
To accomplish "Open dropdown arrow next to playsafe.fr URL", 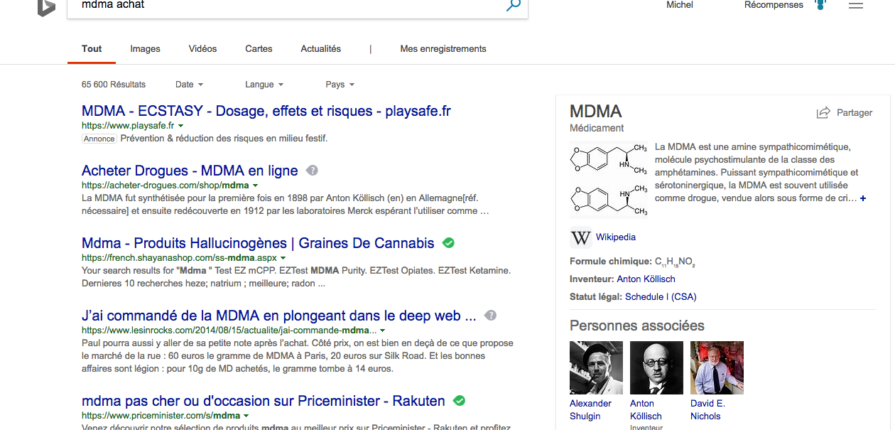I will coord(181,126).
